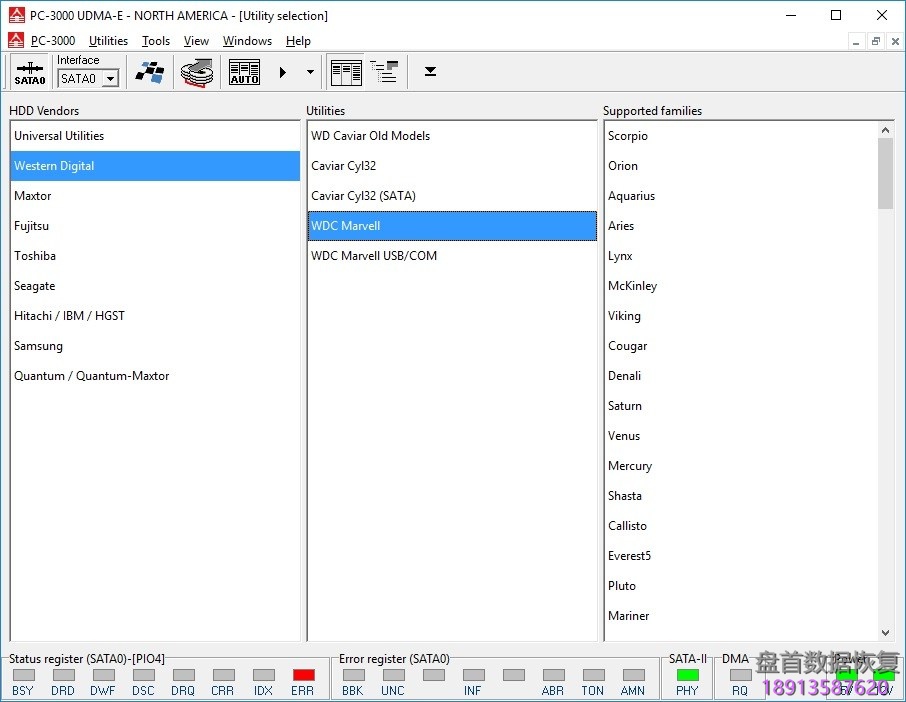Viewport: 906px width, 702px height.
Task: Click the red ERR status indicator
Action: (303, 676)
